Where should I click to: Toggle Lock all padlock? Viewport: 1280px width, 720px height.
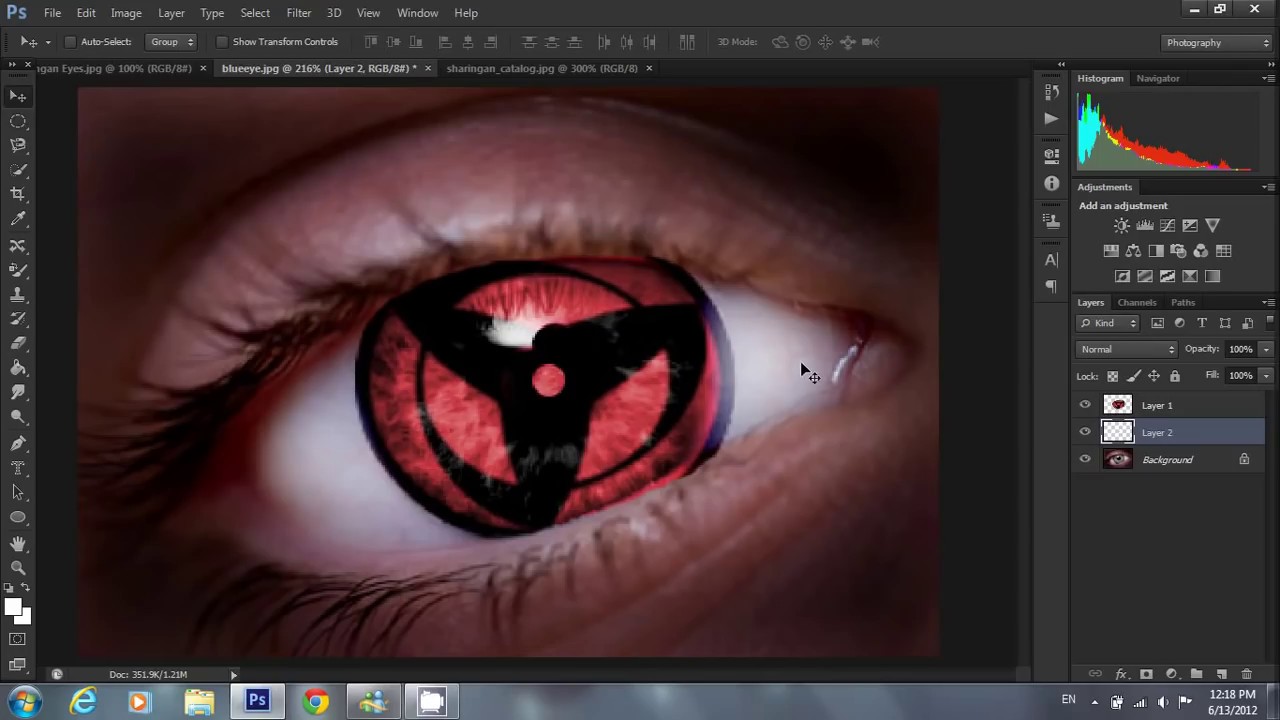pos(1175,376)
